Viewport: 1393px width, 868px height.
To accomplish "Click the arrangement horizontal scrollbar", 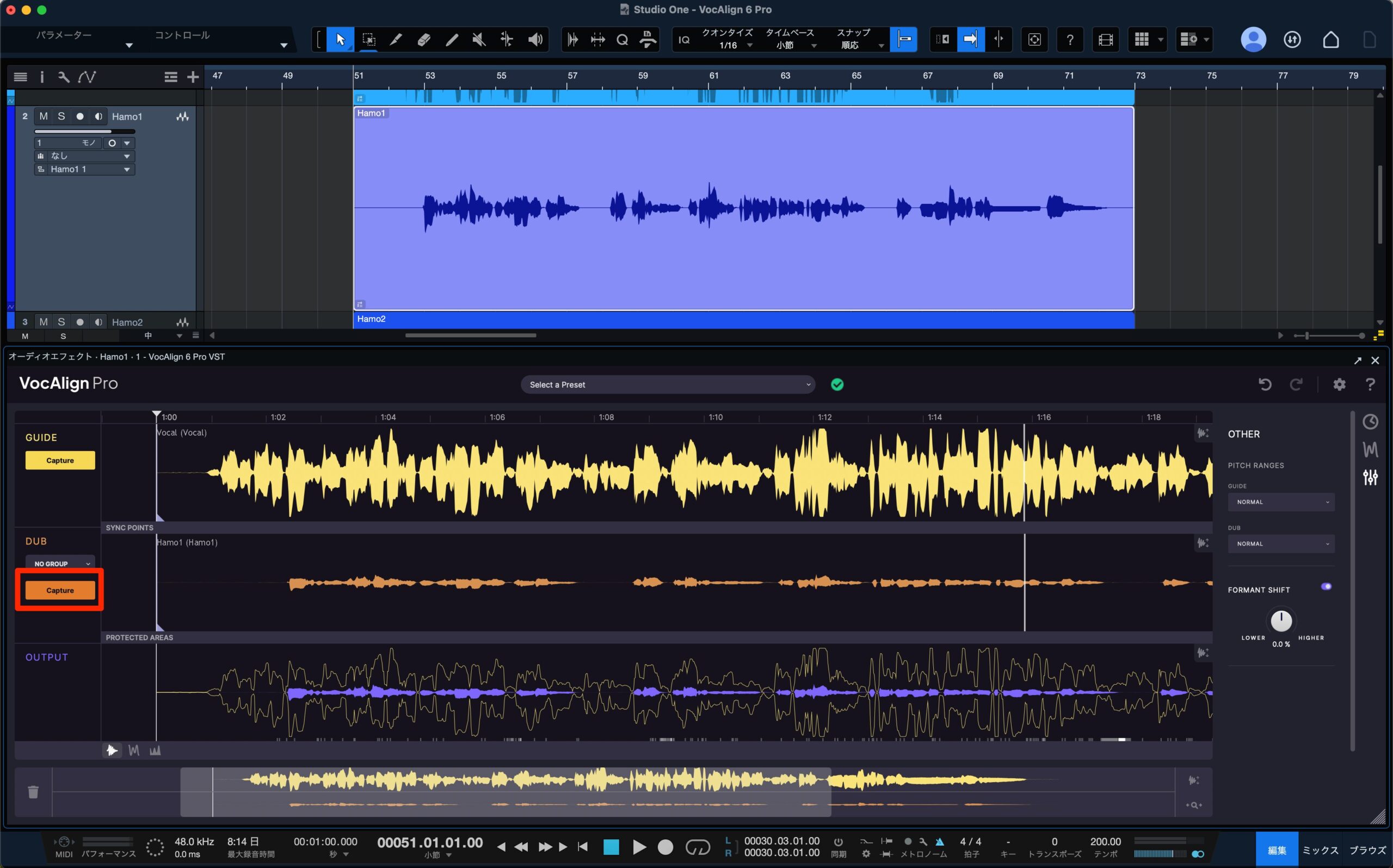I will coord(471,335).
